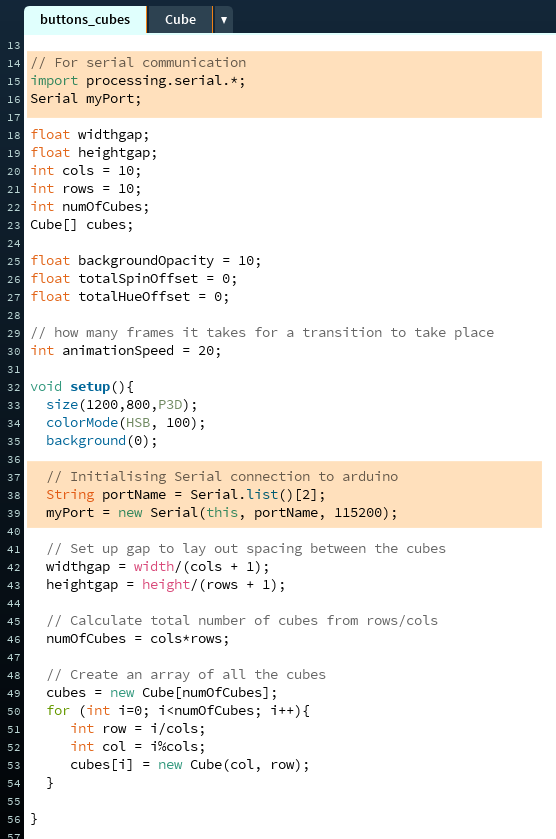This screenshot has height=839, width=556.
Task: Click the 'String portName' declaration line
Action: pos(185,495)
